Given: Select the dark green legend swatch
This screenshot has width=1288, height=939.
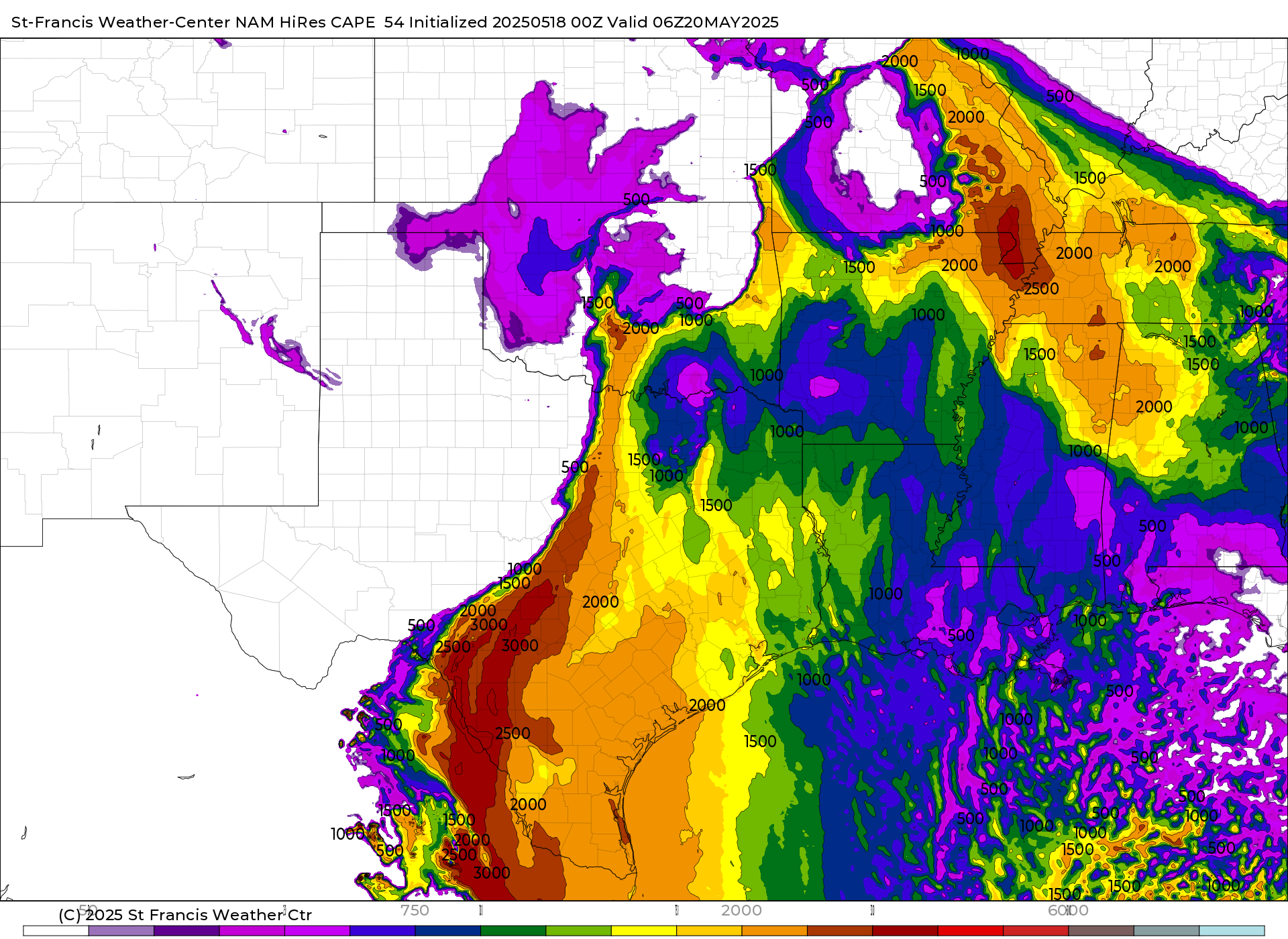Looking at the screenshot, I should click(x=513, y=931).
